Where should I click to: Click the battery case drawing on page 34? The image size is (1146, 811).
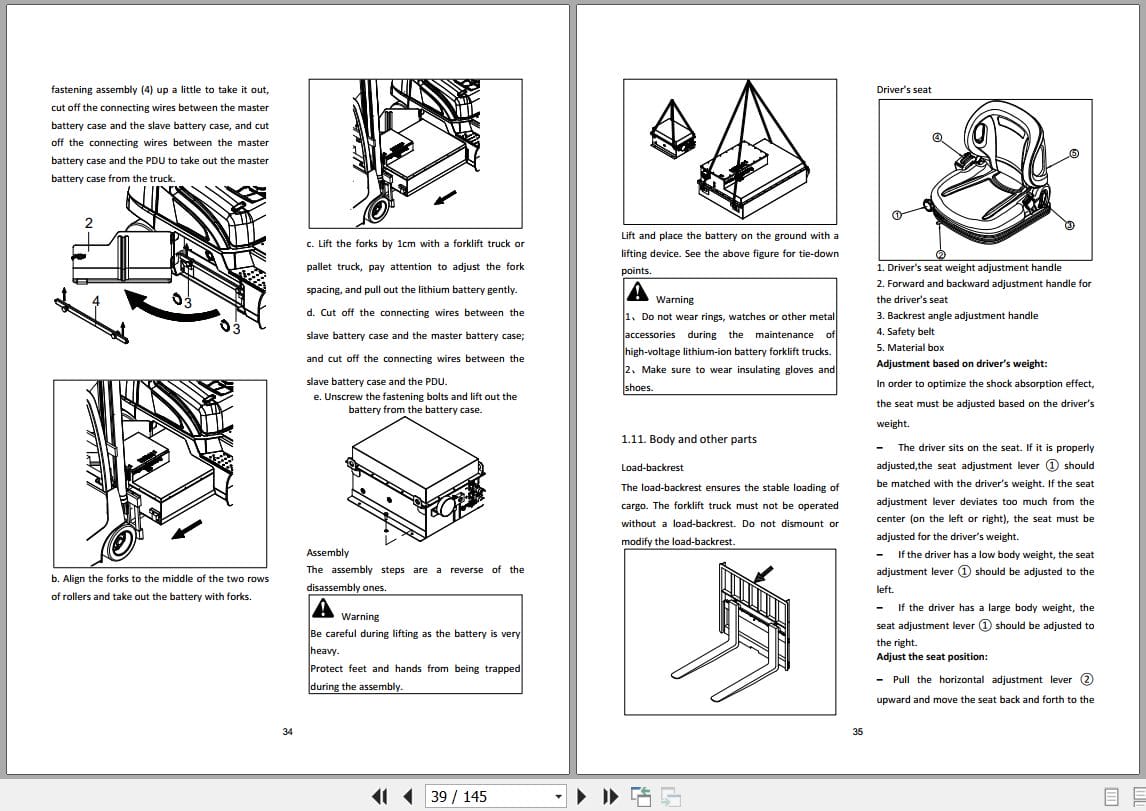[415, 480]
